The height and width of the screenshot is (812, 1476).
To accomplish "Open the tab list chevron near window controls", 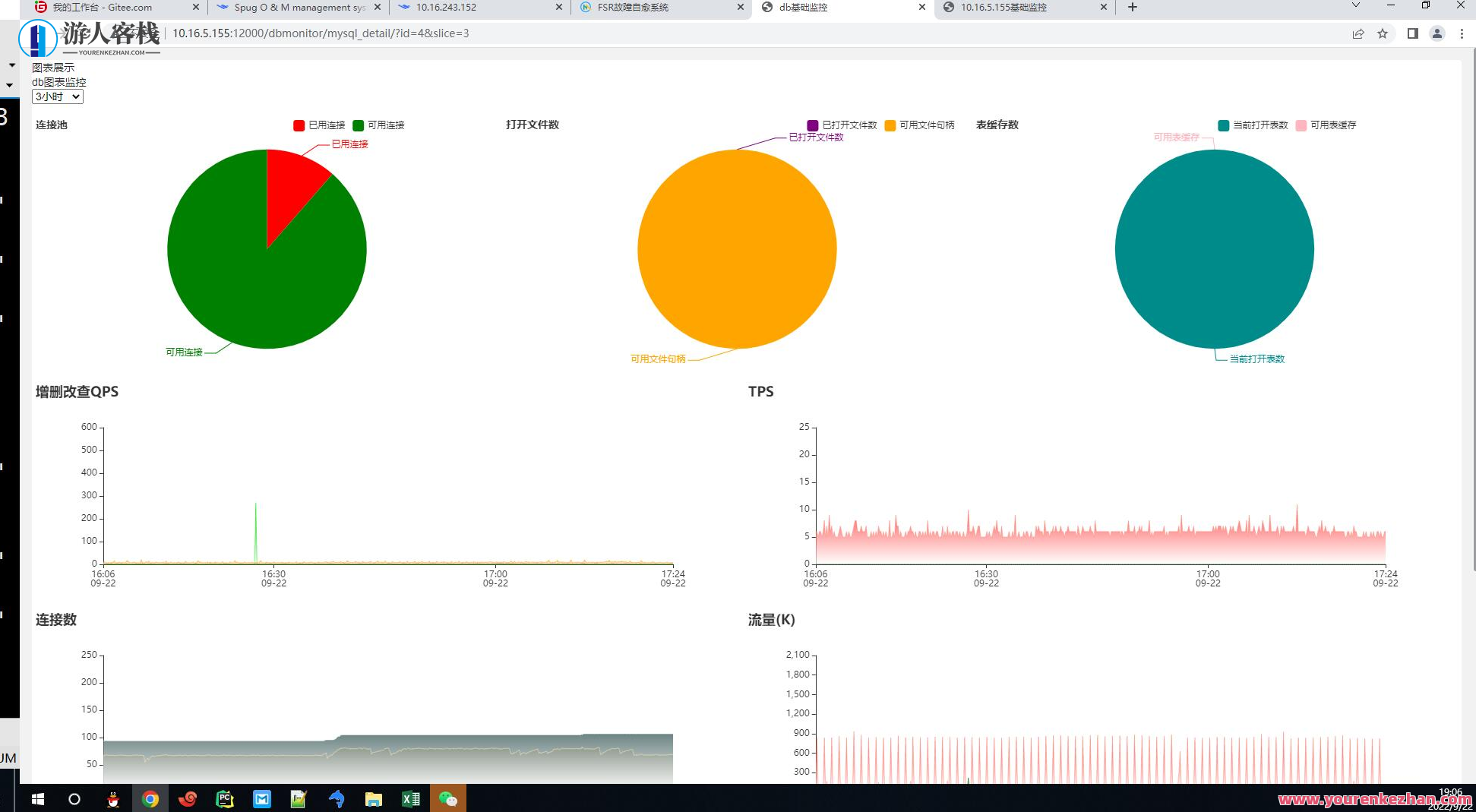I will pyautogui.click(x=1355, y=7).
